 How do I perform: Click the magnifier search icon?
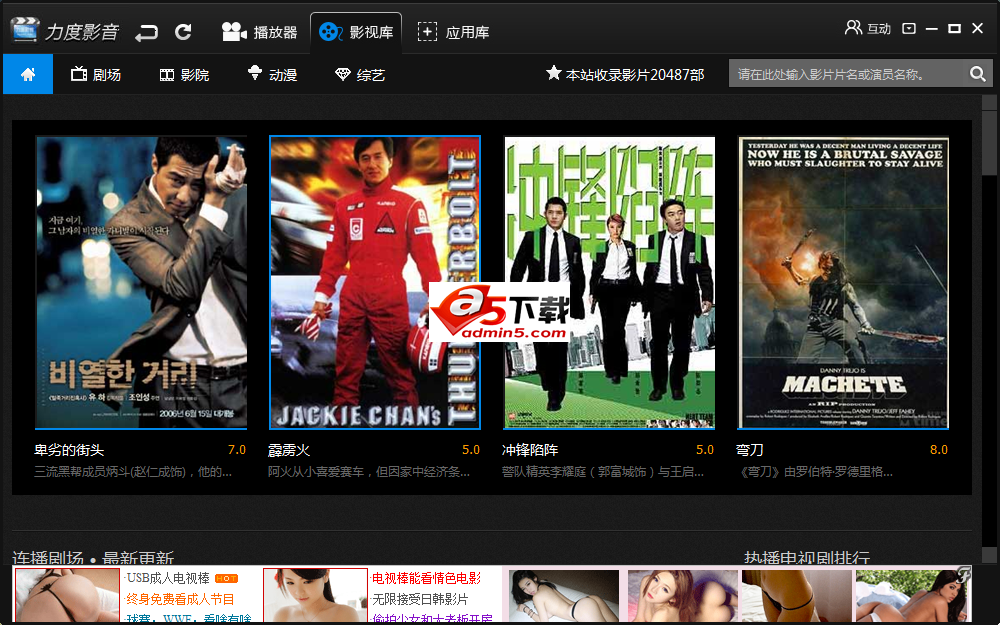tap(978, 74)
